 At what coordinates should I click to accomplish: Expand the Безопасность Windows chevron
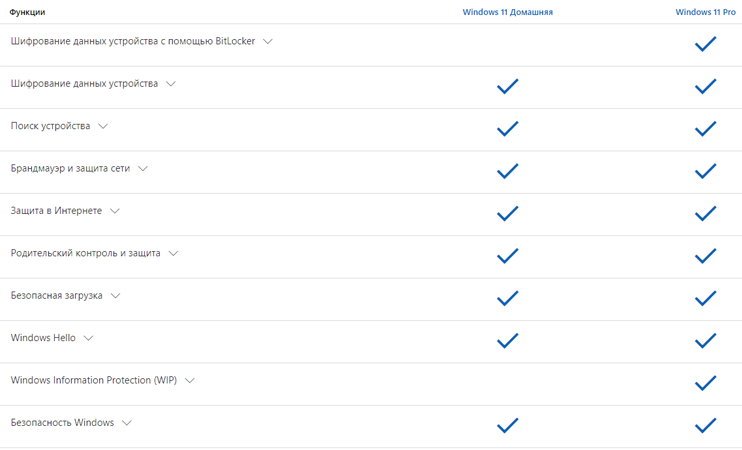(126, 423)
